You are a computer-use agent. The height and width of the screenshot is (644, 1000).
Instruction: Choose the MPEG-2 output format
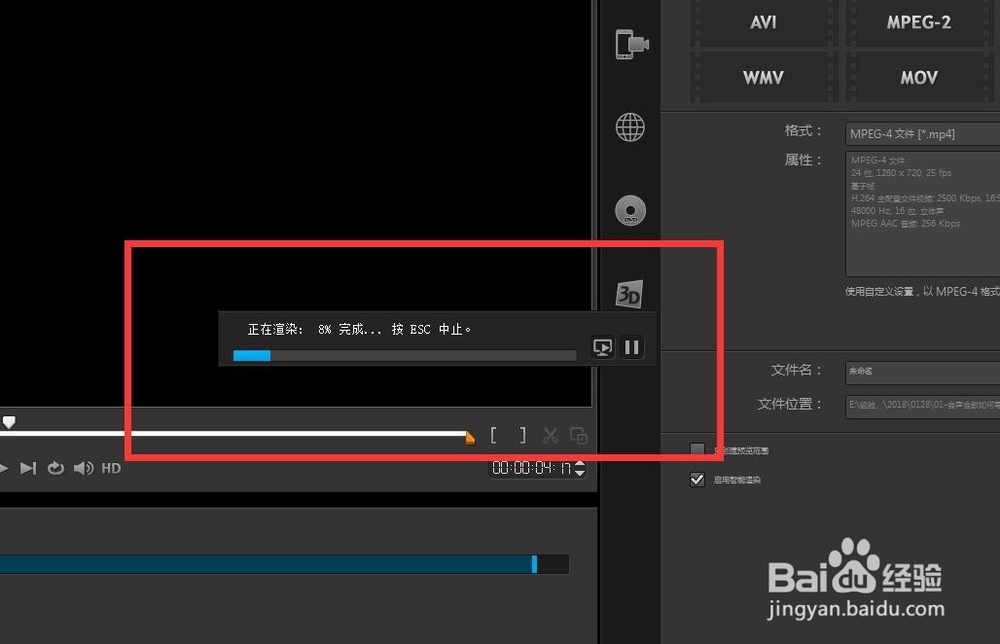(919, 22)
